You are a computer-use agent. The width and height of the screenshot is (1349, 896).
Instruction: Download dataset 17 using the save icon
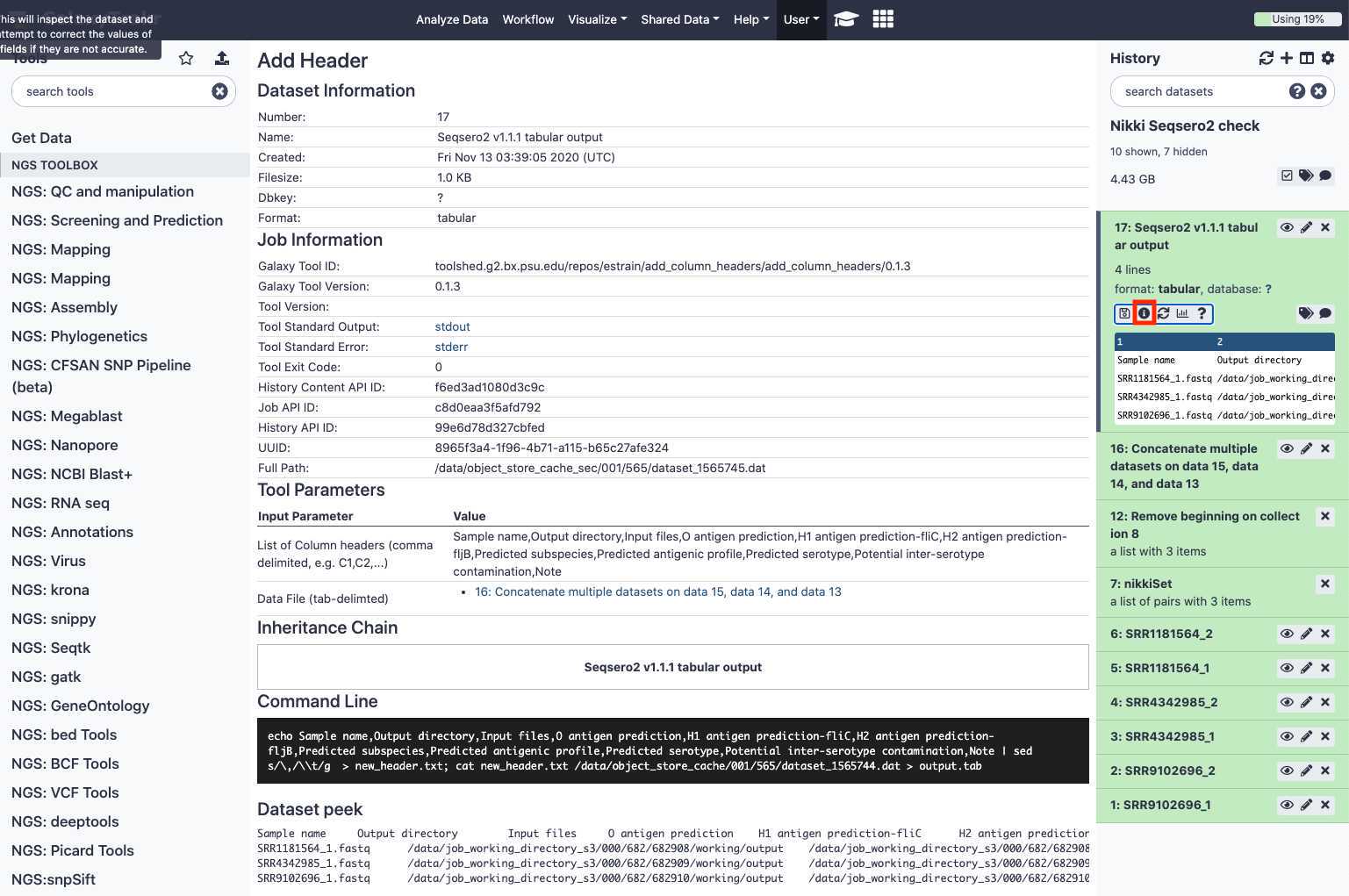point(1124,313)
